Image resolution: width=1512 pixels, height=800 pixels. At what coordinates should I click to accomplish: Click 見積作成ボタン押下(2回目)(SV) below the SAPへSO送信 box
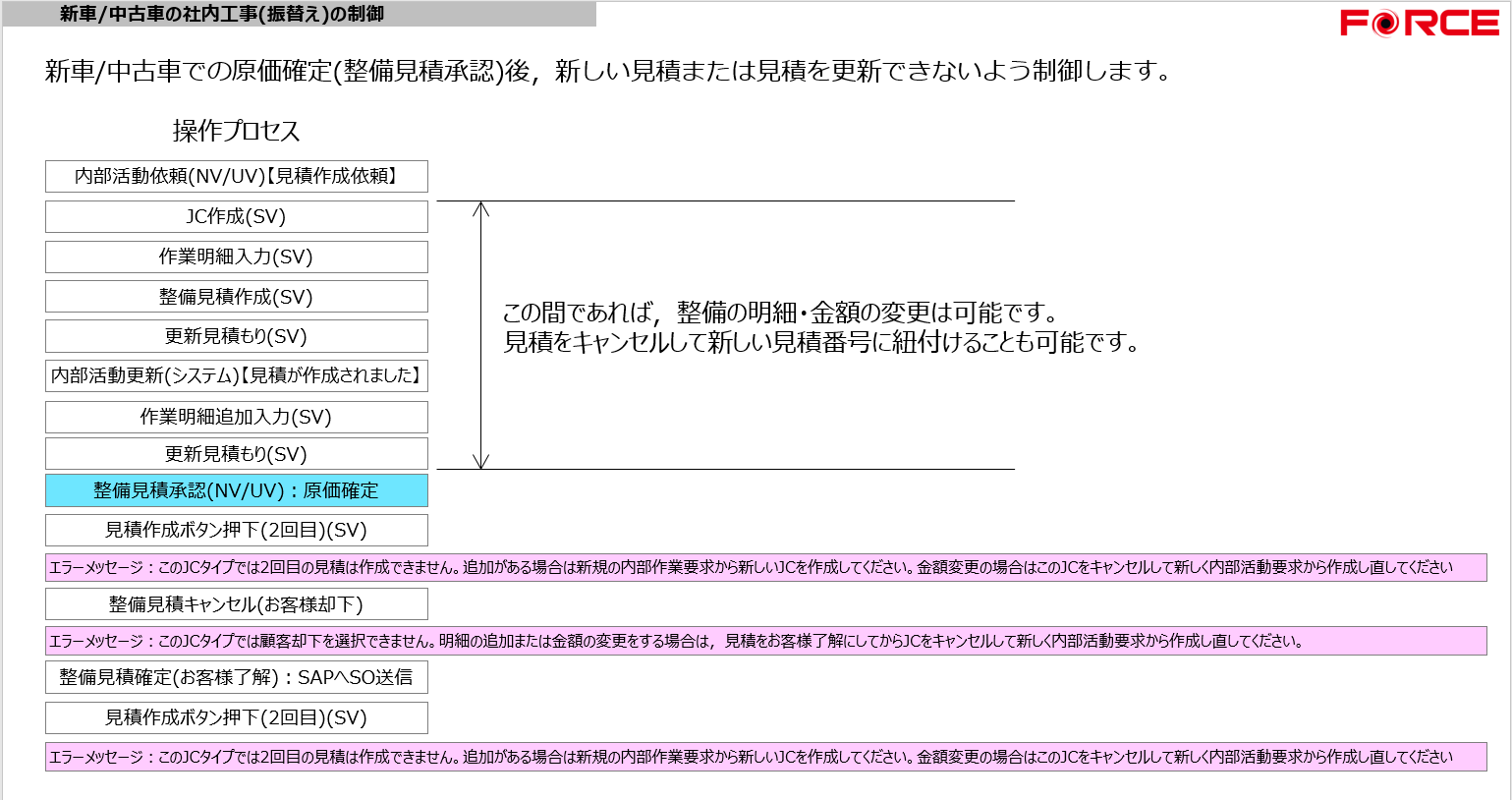pyautogui.click(x=236, y=718)
